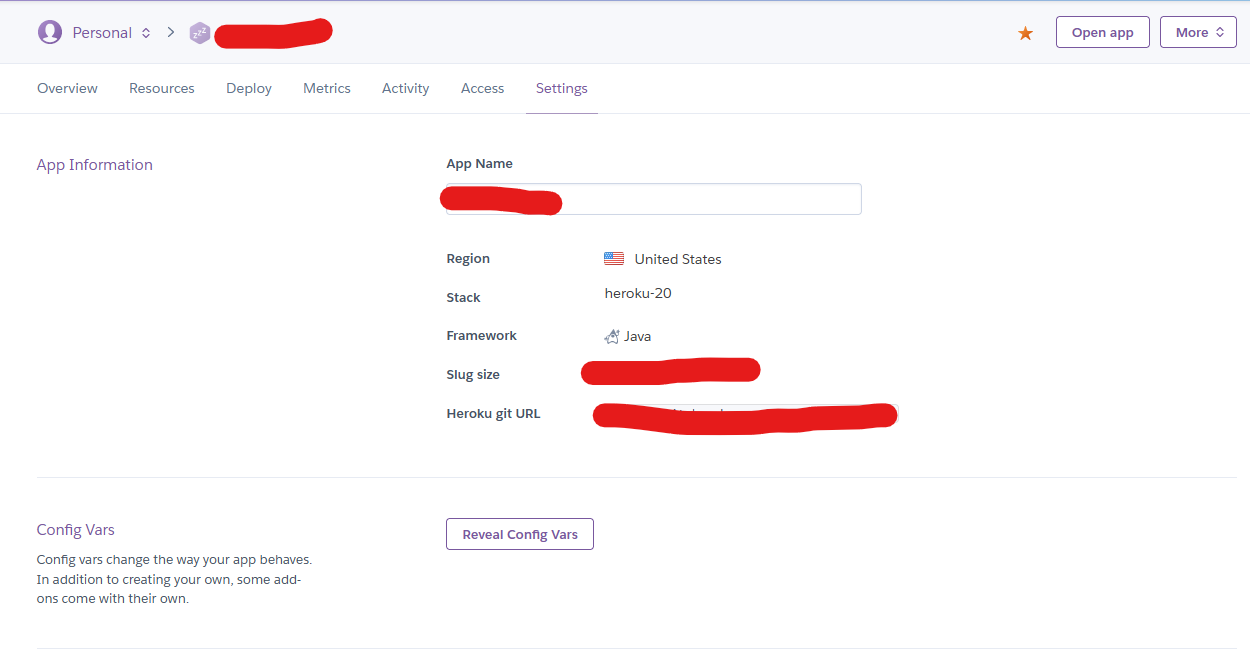Select the Access tab
The width and height of the screenshot is (1250, 660).
coord(482,88)
